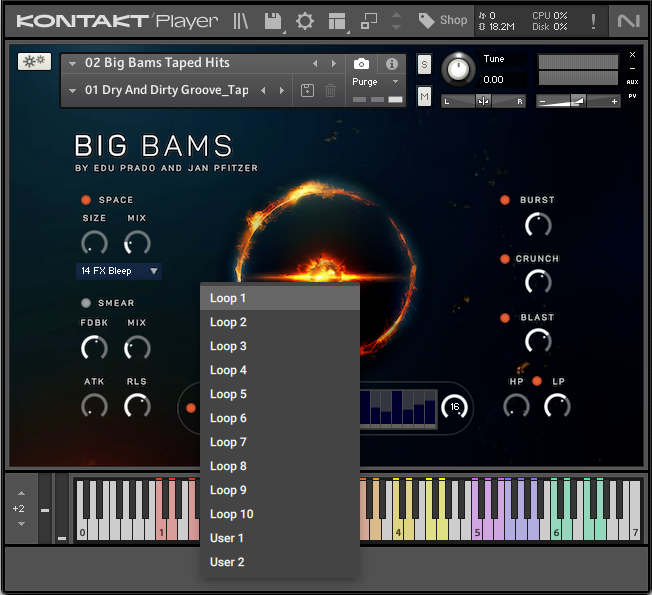This screenshot has height=595, width=652.
Task: Click the Tune knob
Action: pos(458,68)
